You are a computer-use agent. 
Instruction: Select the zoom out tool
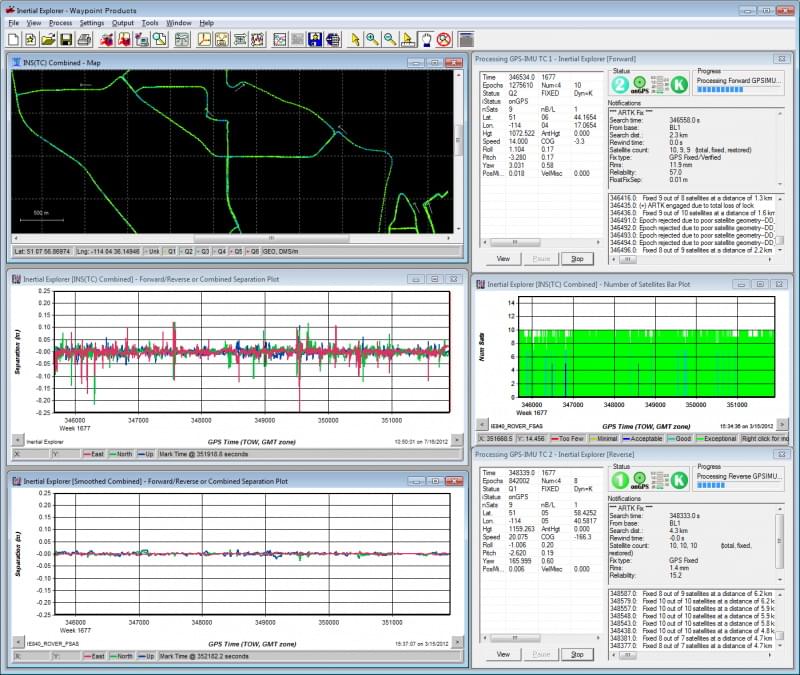tap(390, 38)
